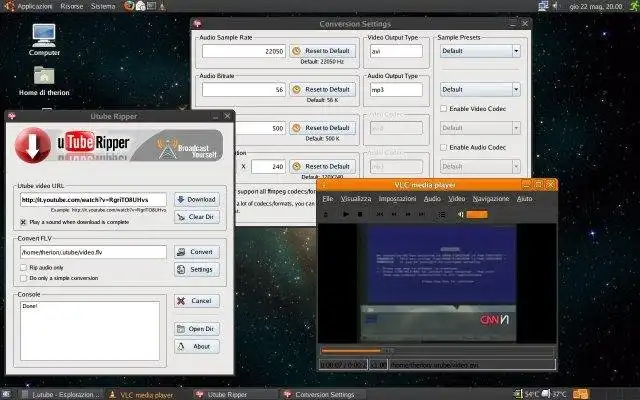Image resolution: width=640 pixels, height=400 pixels.
Task: Open the Audio menu in VLC
Action: [x=432, y=198]
